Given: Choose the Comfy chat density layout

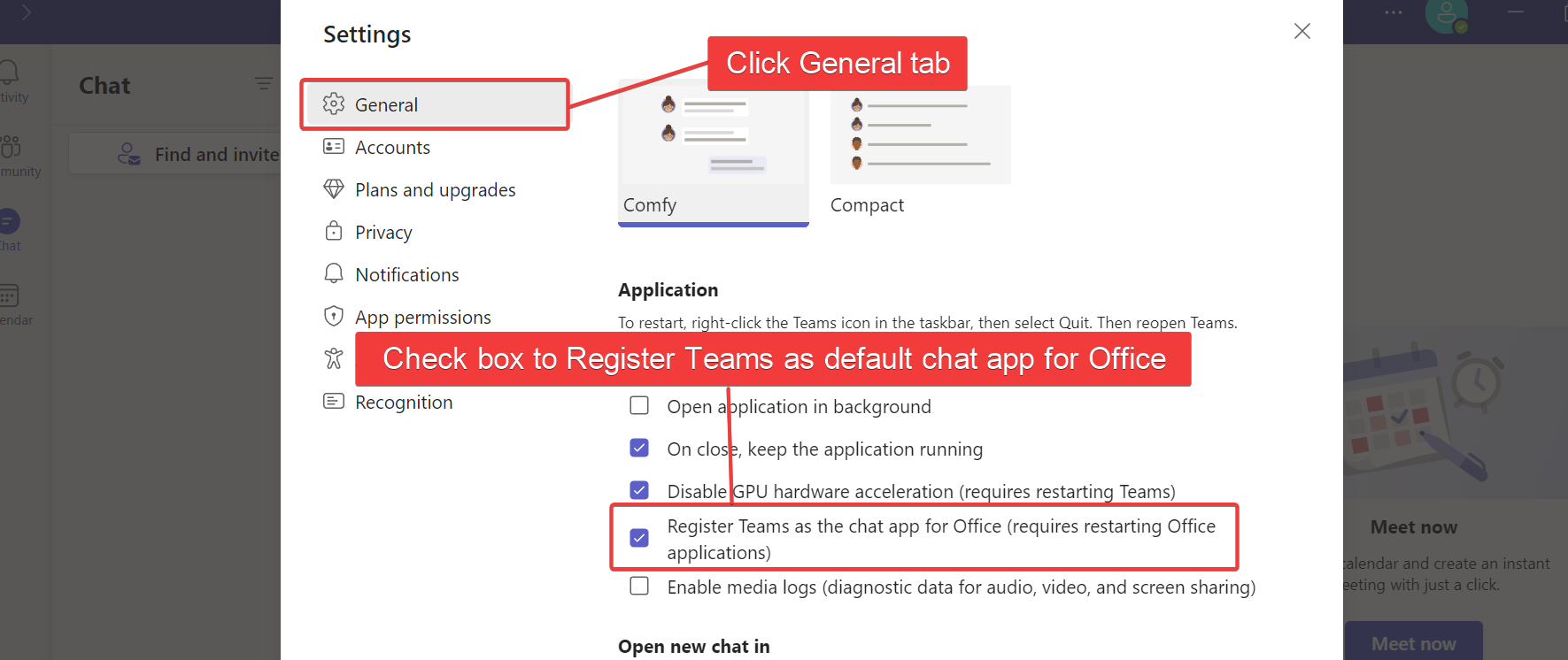Looking at the screenshot, I should (714, 153).
